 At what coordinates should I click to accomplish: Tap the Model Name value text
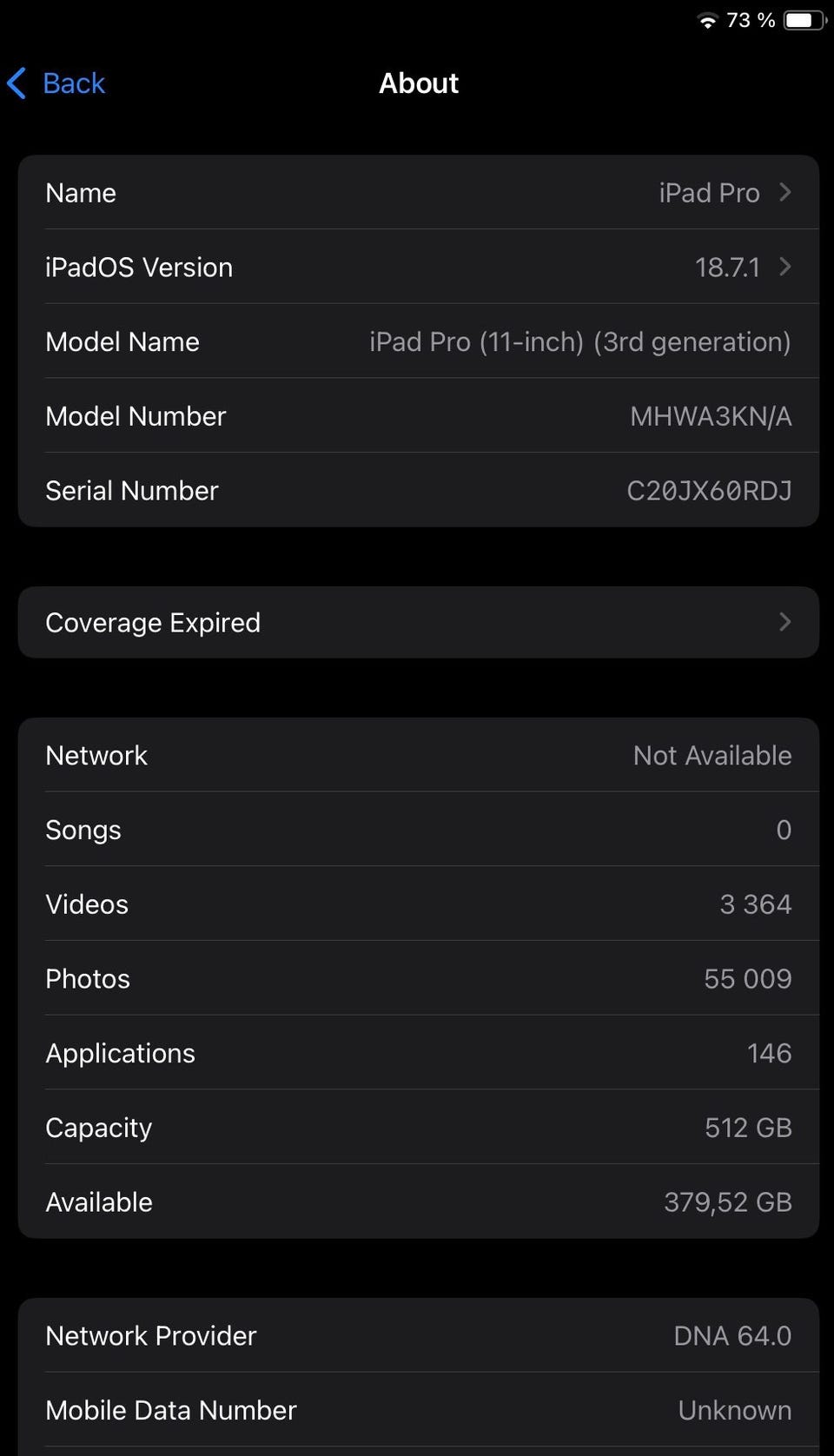click(579, 342)
